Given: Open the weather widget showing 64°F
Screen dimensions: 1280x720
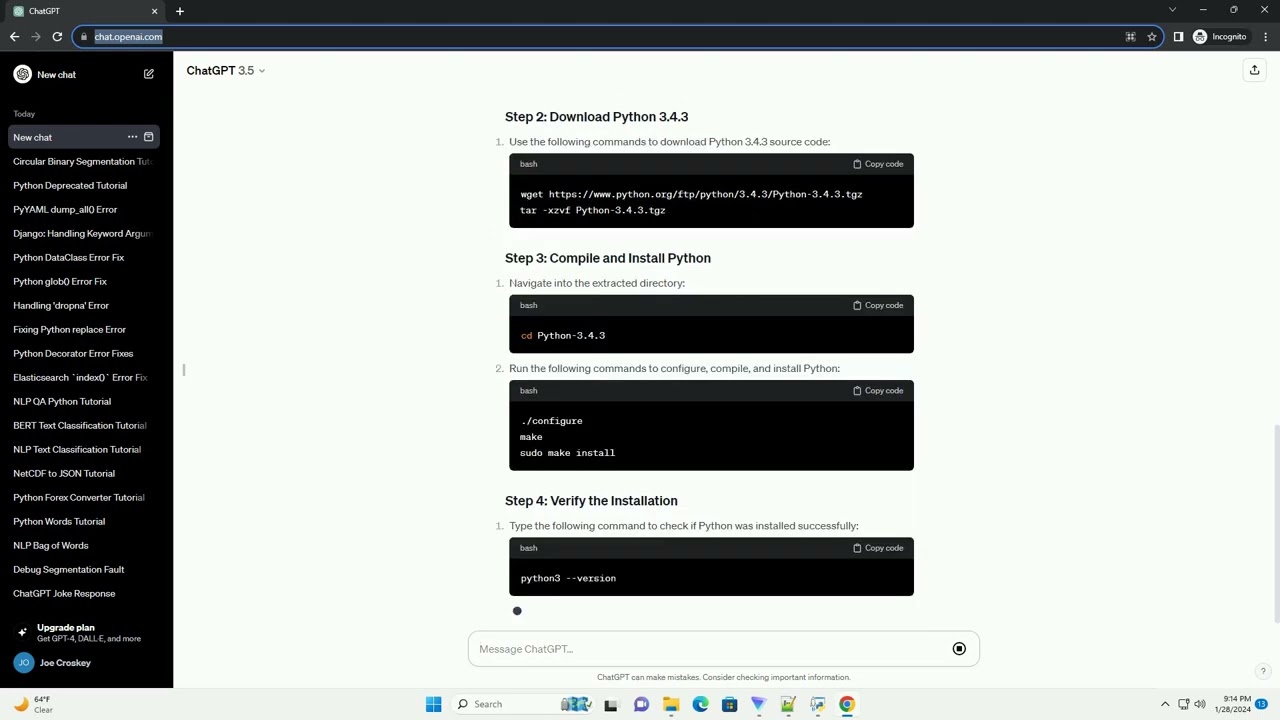Looking at the screenshot, I should point(32,704).
